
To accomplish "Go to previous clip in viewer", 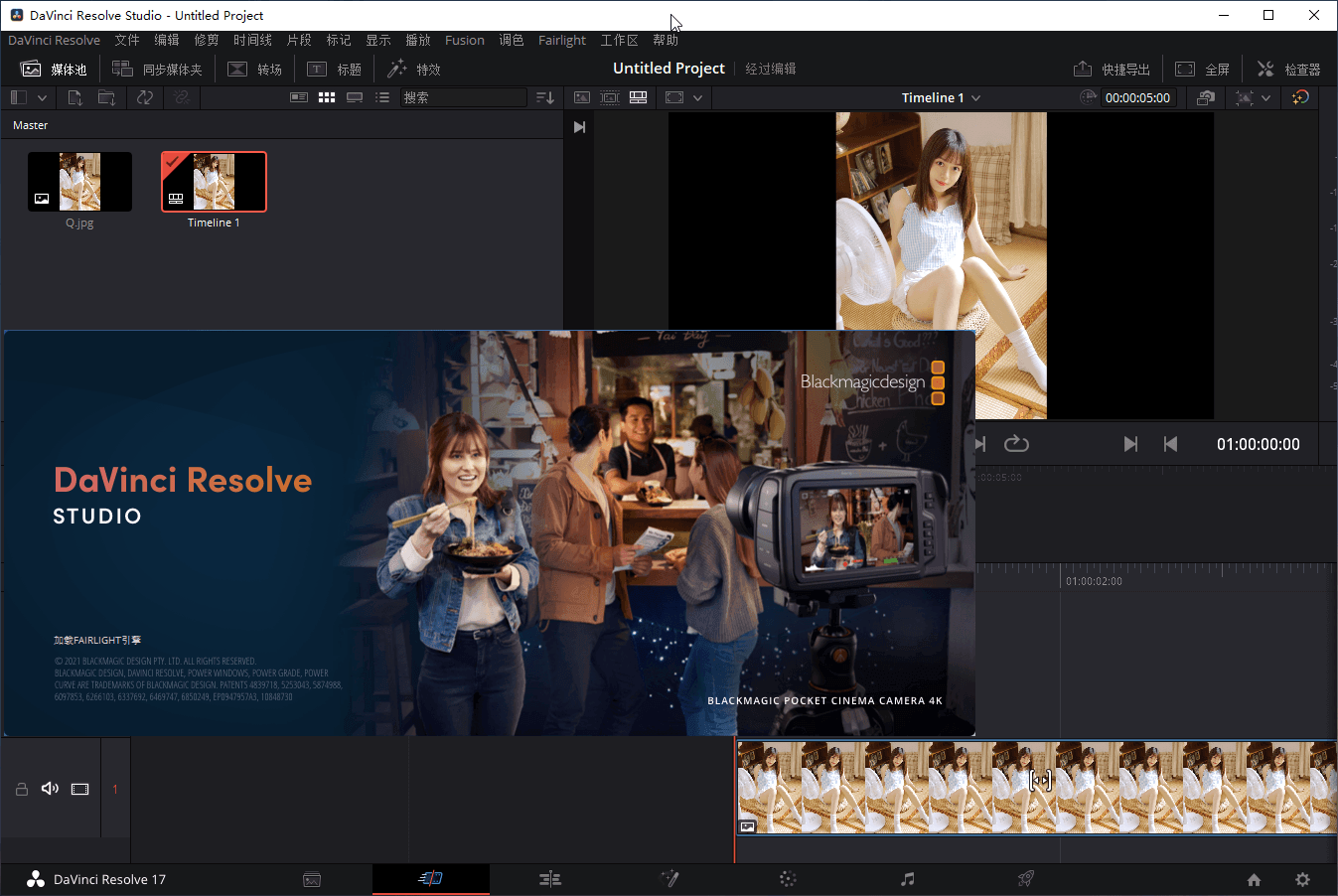I will tap(1170, 444).
